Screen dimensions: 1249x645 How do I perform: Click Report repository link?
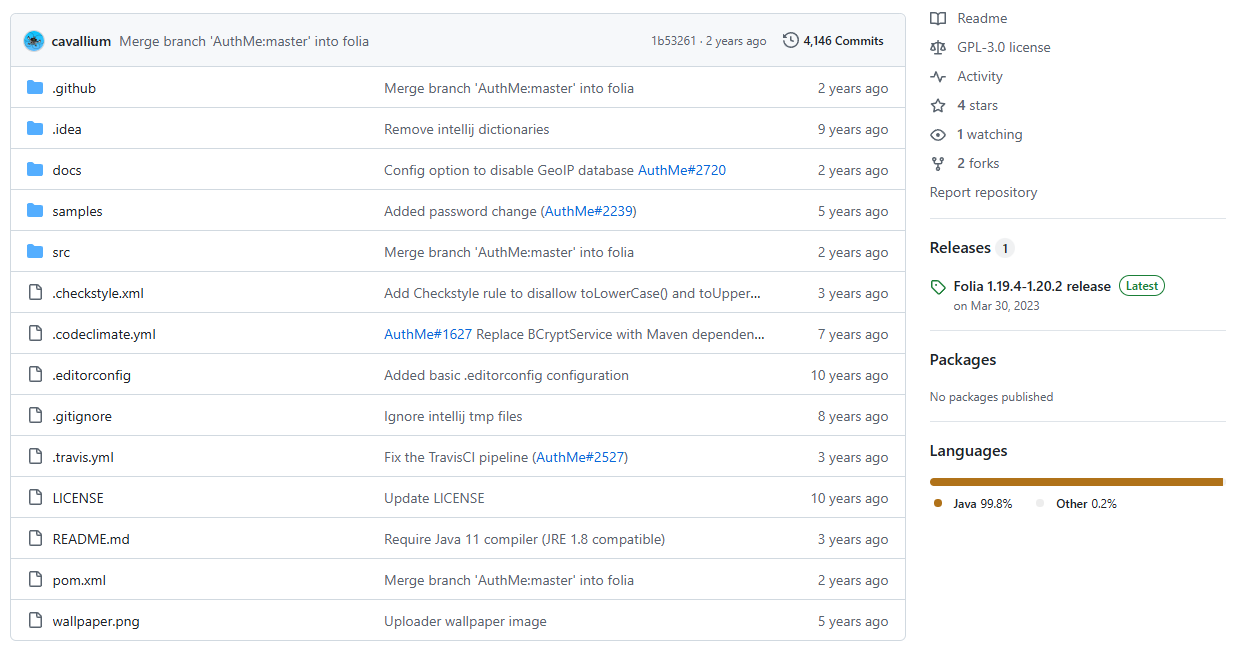tap(983, 192)
